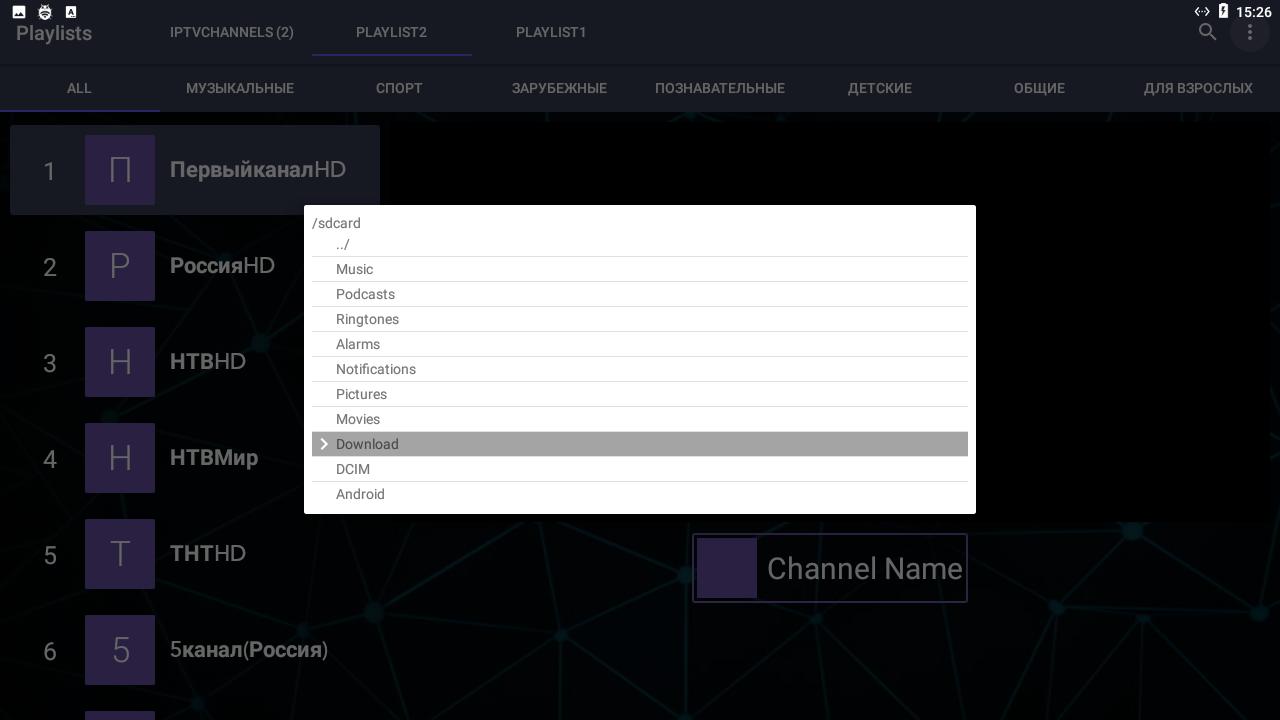Click the НТВ Мир channel logo tile
1280x720 pixels.
pos(120,458)
